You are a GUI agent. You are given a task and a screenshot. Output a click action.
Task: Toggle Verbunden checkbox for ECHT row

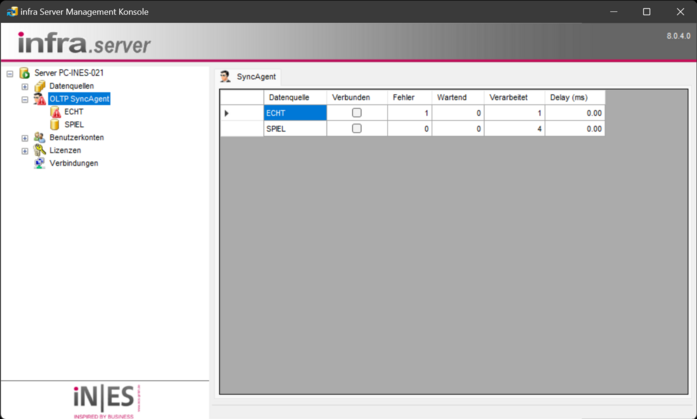point(357,113)
